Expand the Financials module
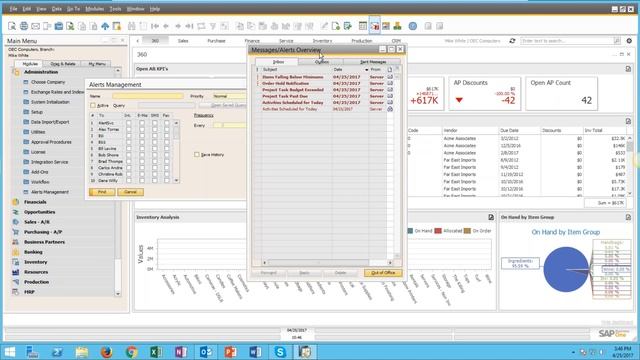 tap(35, 202)
